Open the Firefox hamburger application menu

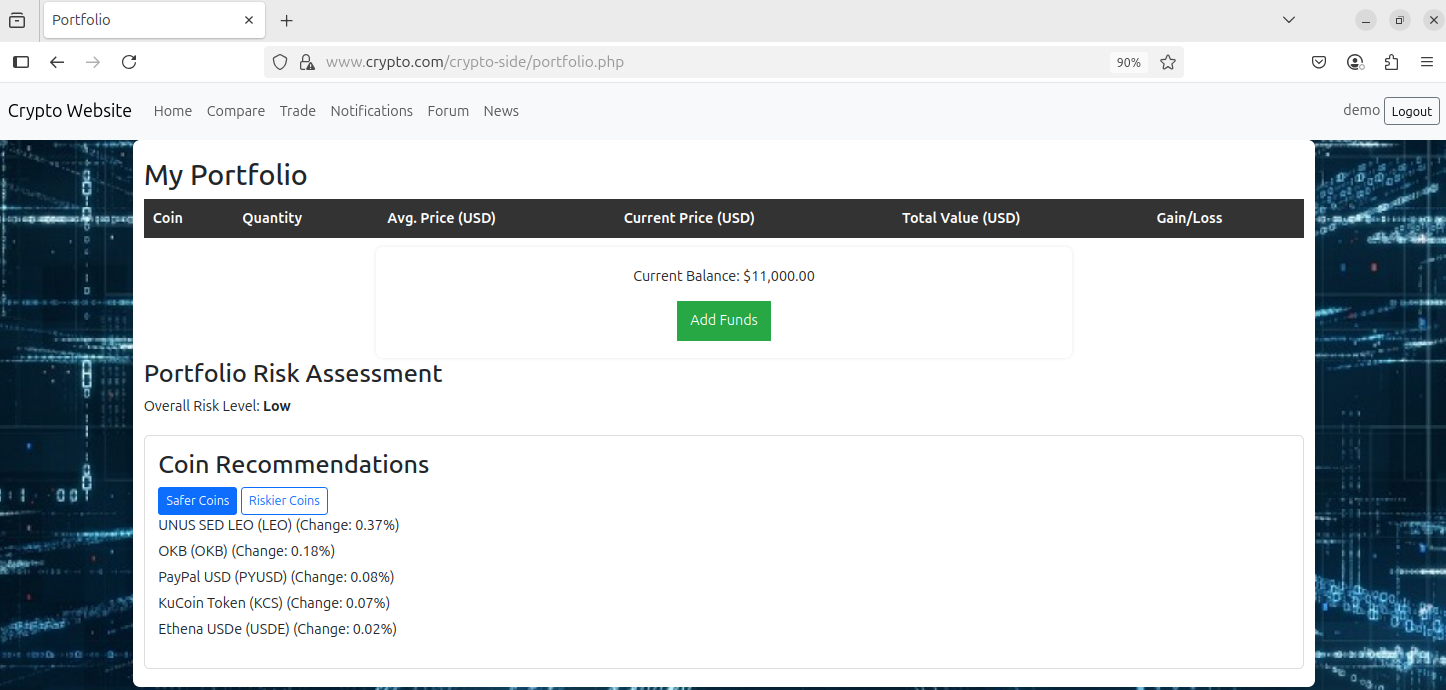(1427, 62)
